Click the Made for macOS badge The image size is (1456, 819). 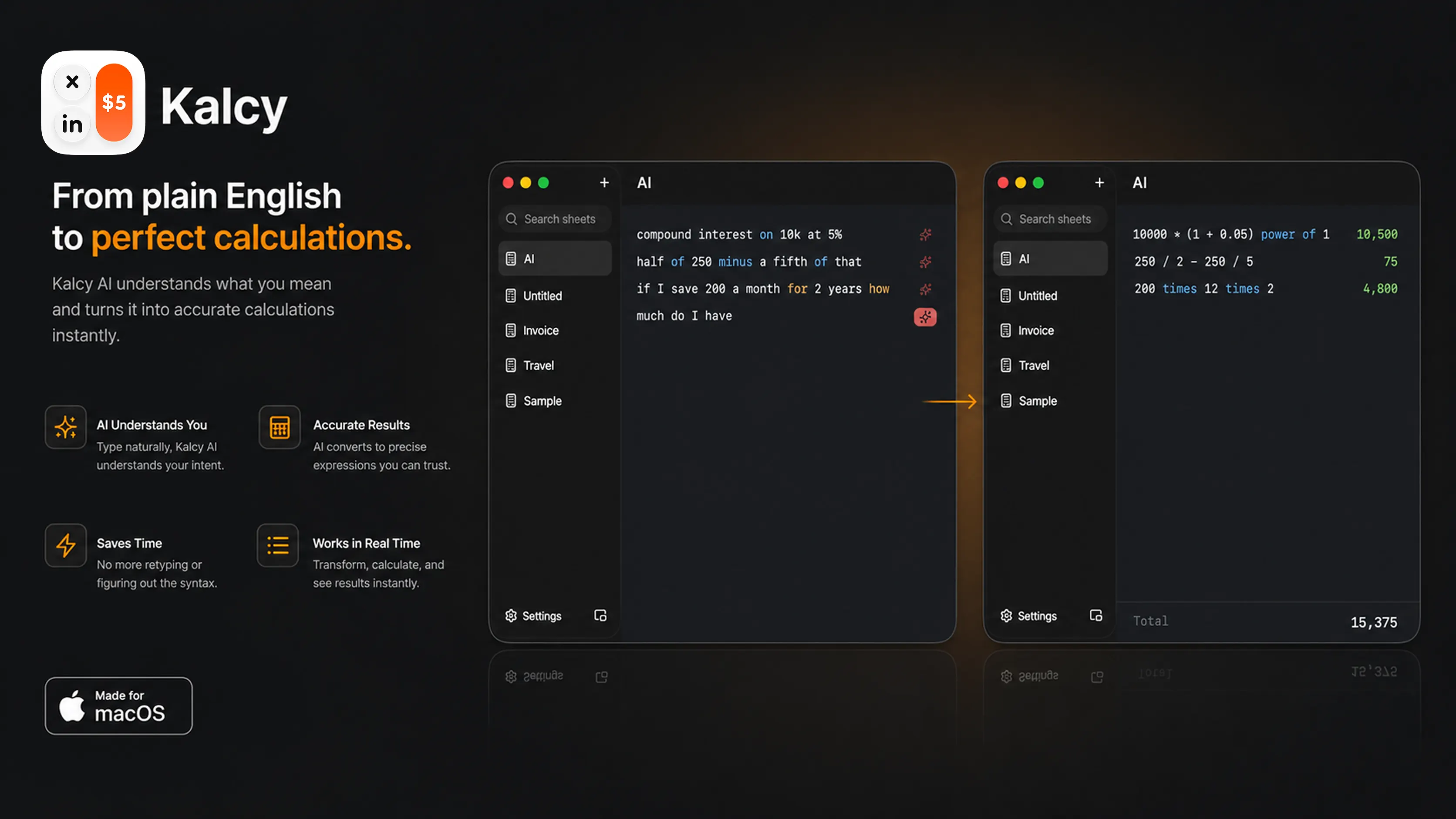pos(119,706)
